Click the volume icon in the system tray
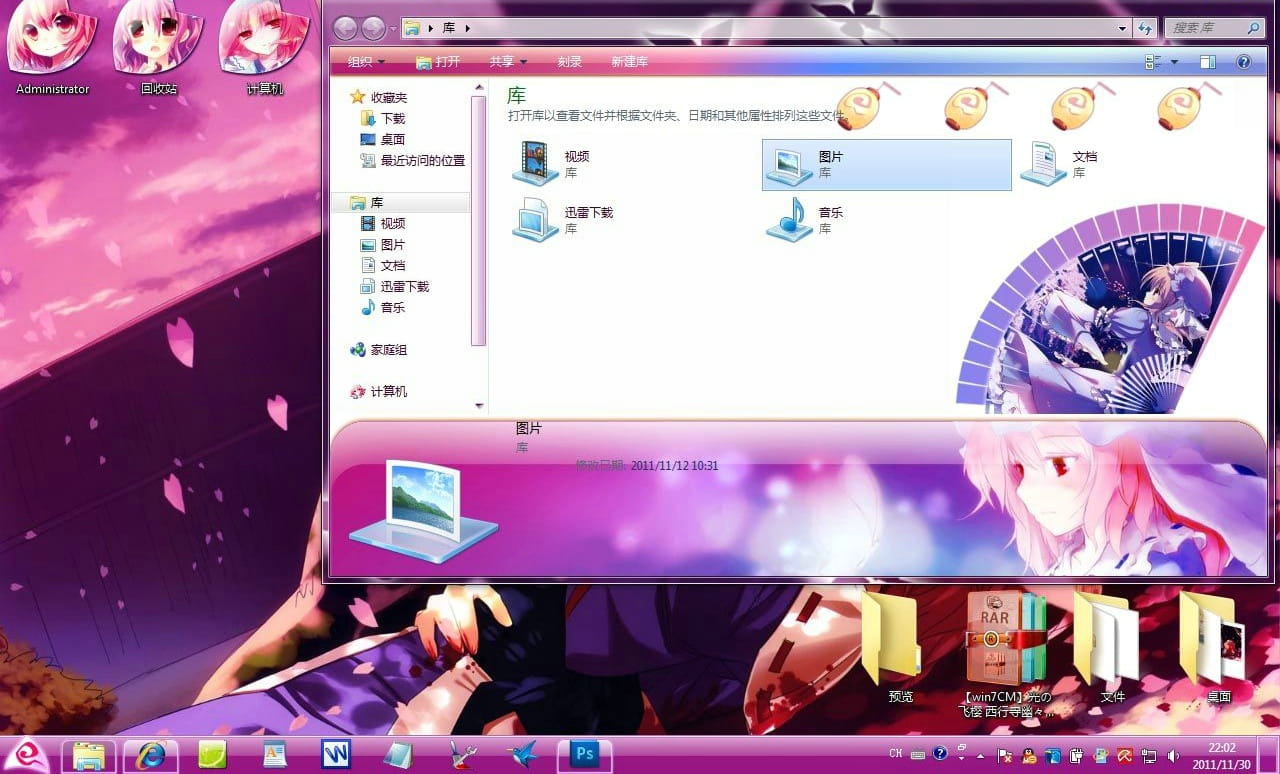Viewport: 1280px width, 774px height. pos(1174,755)
